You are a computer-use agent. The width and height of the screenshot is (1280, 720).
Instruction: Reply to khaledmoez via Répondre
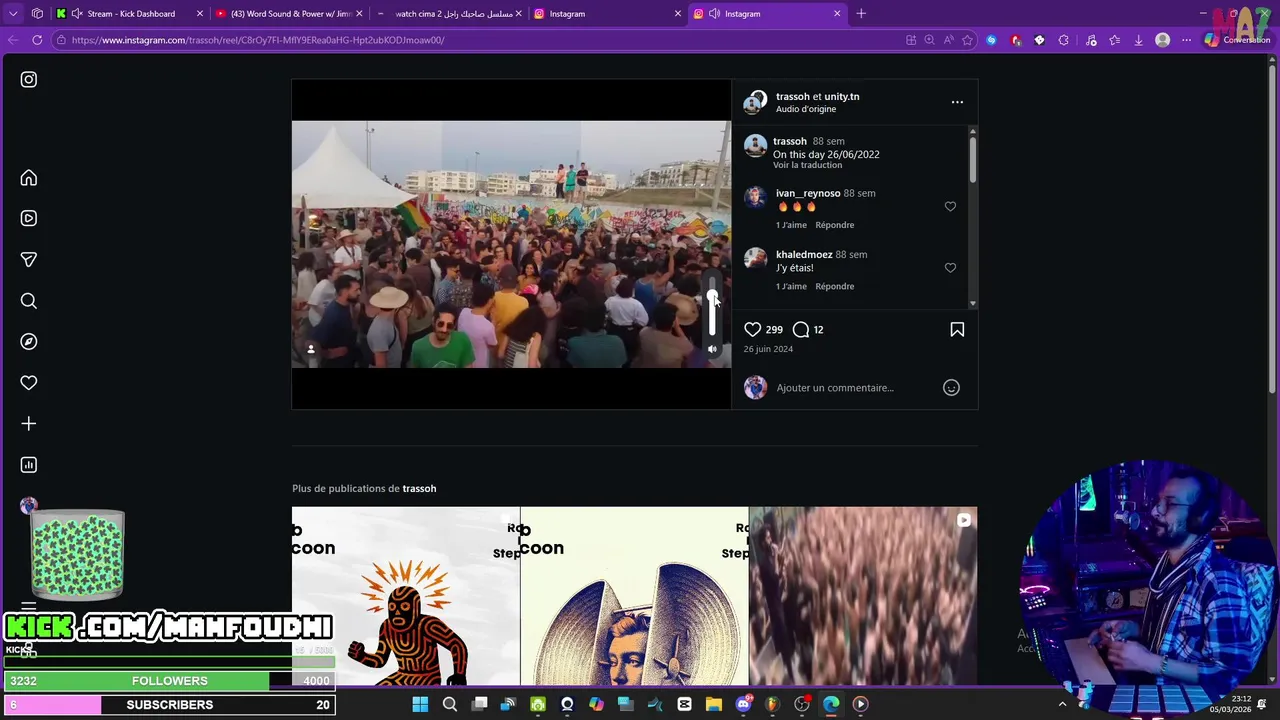point(834,286)
